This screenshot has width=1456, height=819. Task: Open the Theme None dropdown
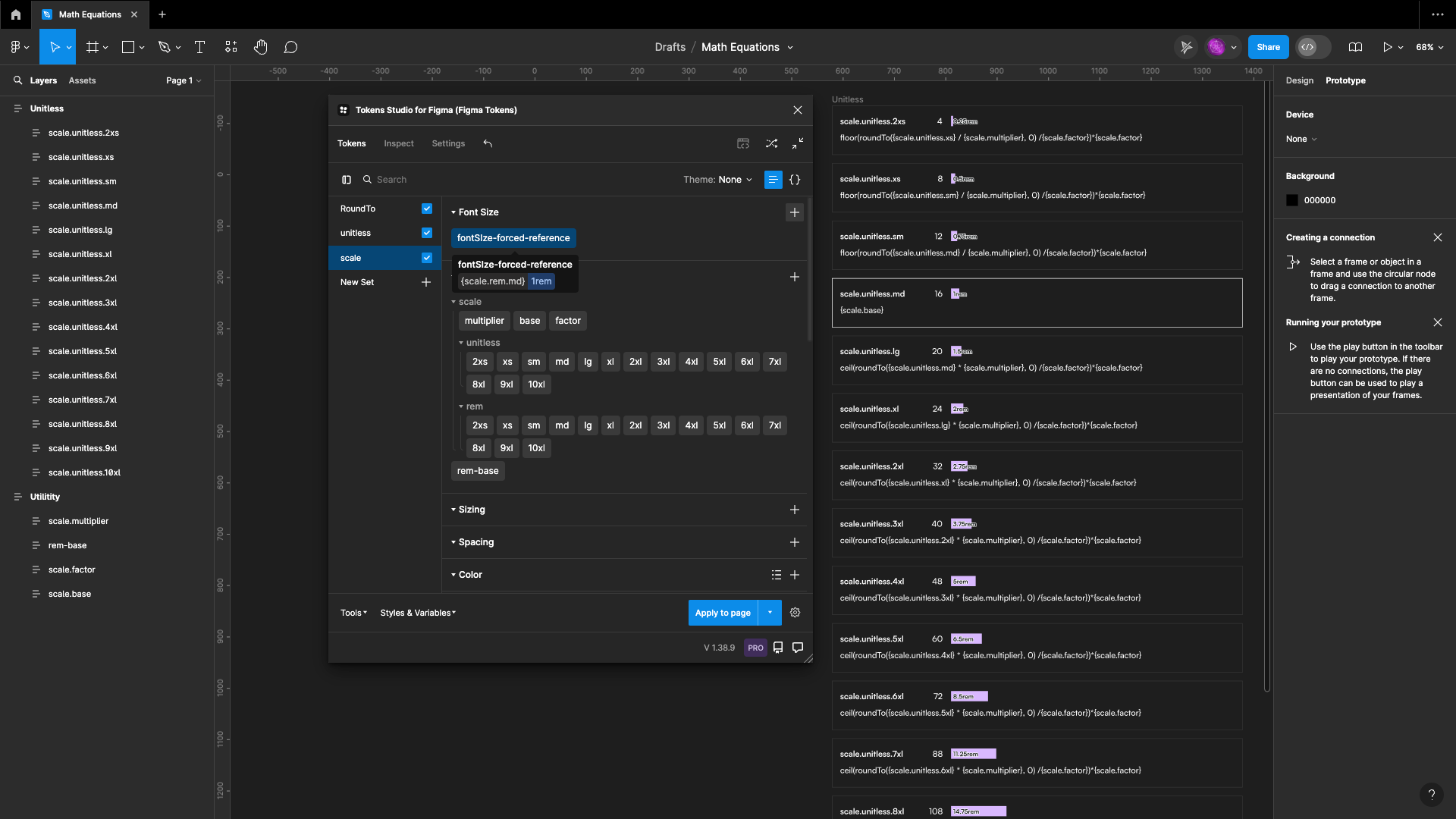pyautogui.click(x=717, y=180)
